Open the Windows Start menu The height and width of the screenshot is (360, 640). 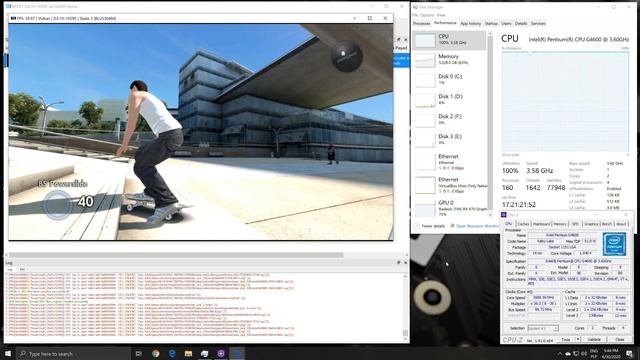[8, 353]
